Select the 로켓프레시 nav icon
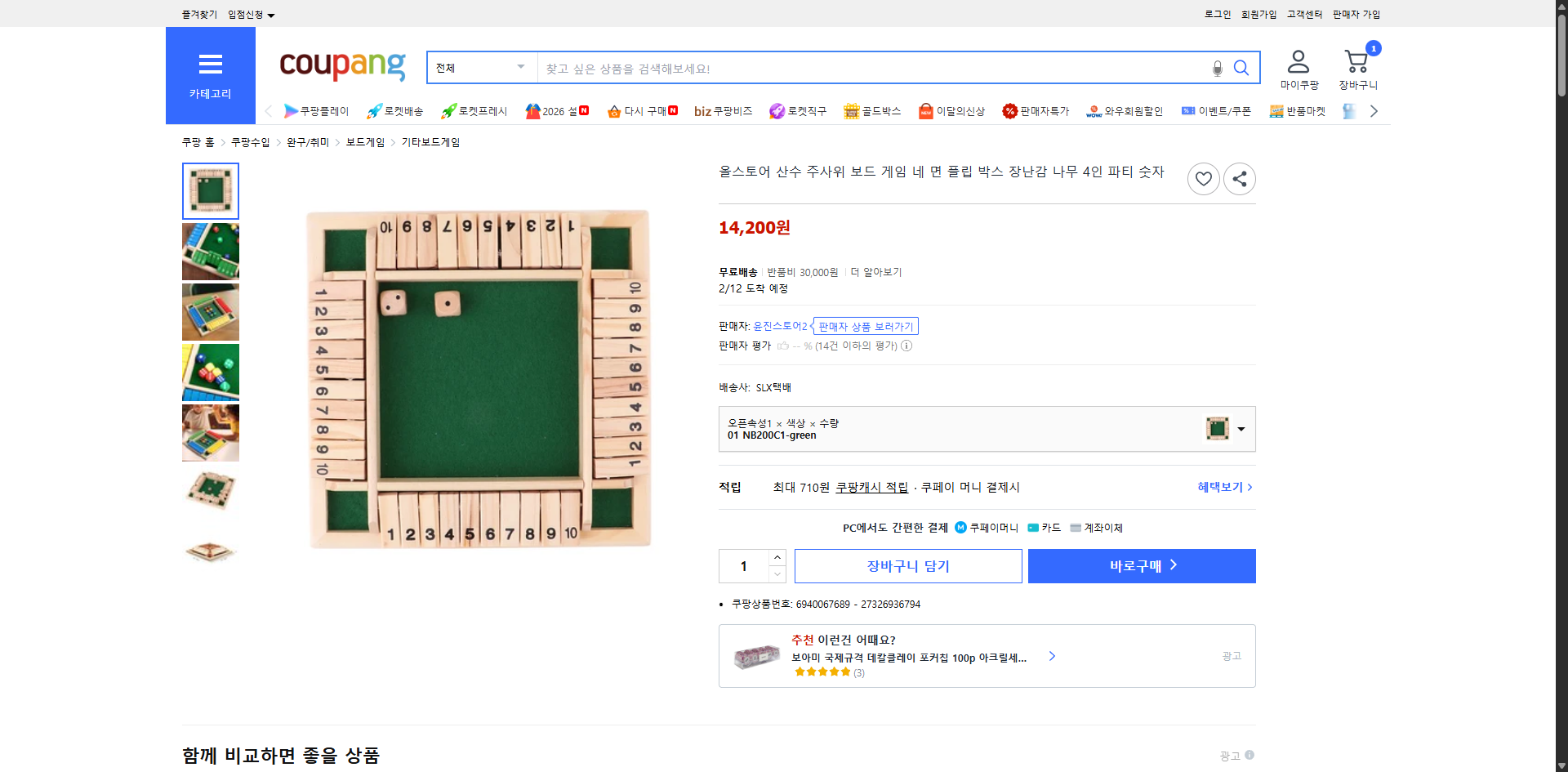 (448, 111)
